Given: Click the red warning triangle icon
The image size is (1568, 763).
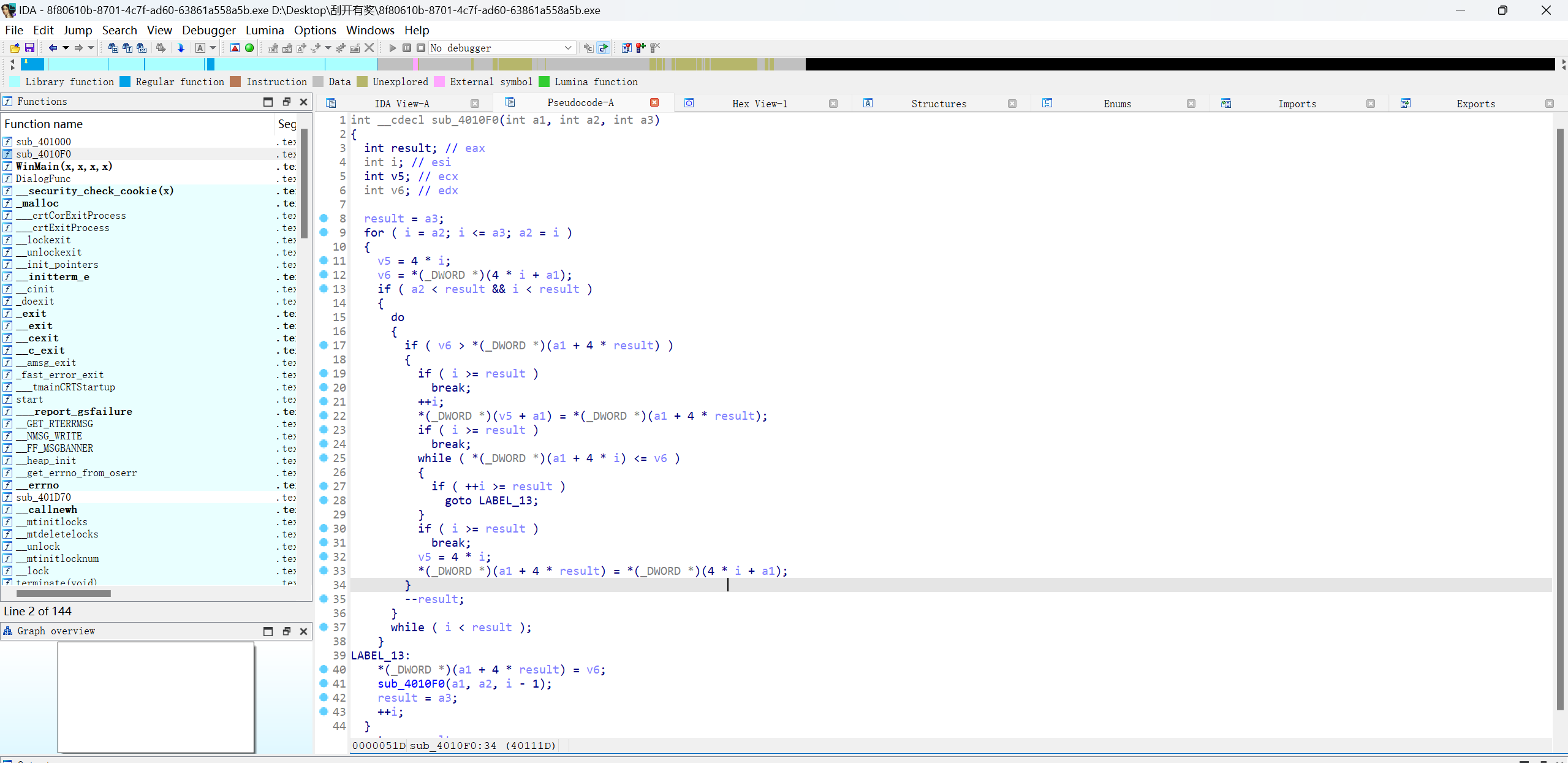Looking at the screenshot, I should coord(235,48).
